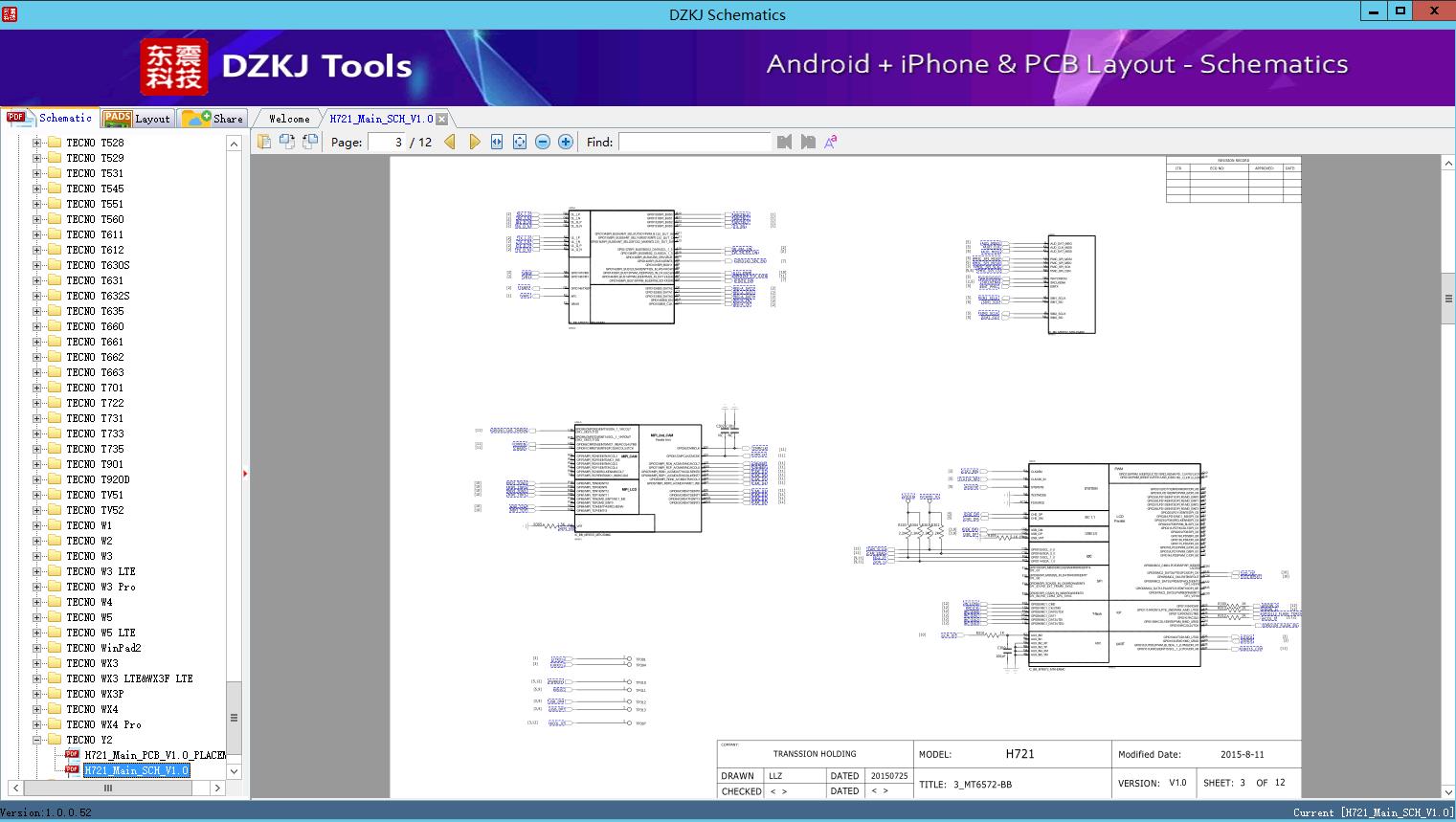Collapse the TECNO Y2 folder

click(x=36, y=740)
